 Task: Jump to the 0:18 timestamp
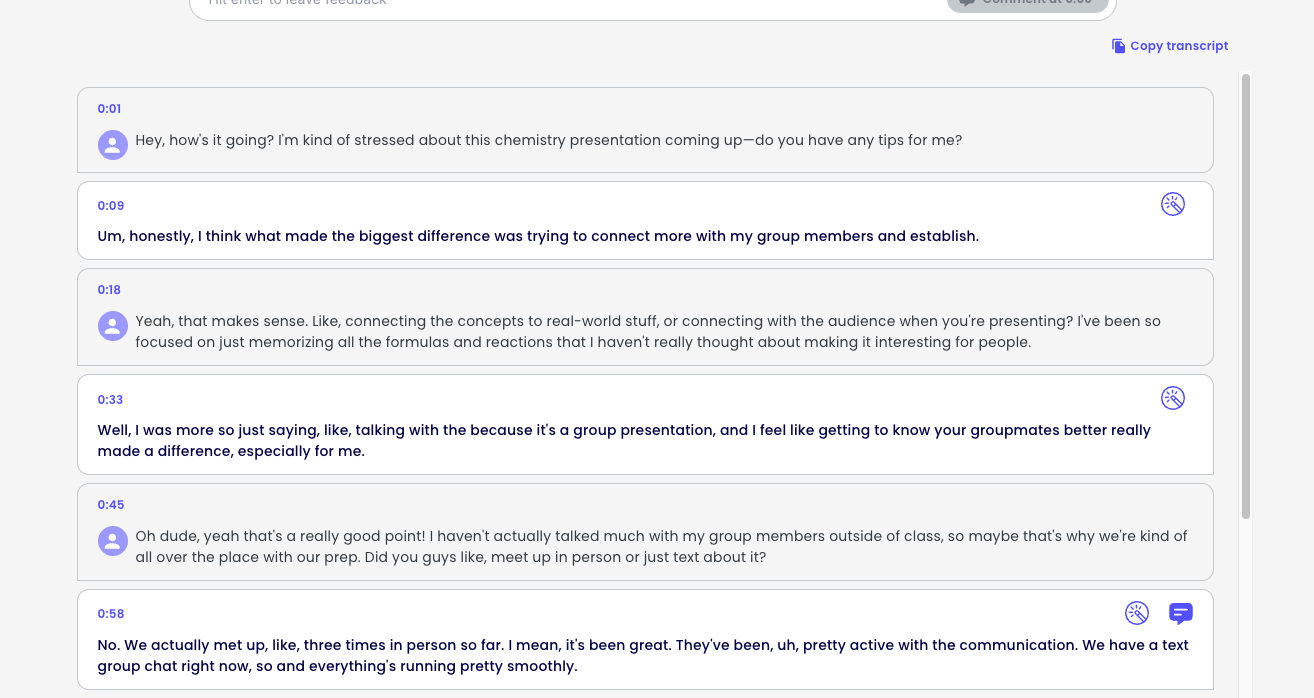[x=109, y=290]
